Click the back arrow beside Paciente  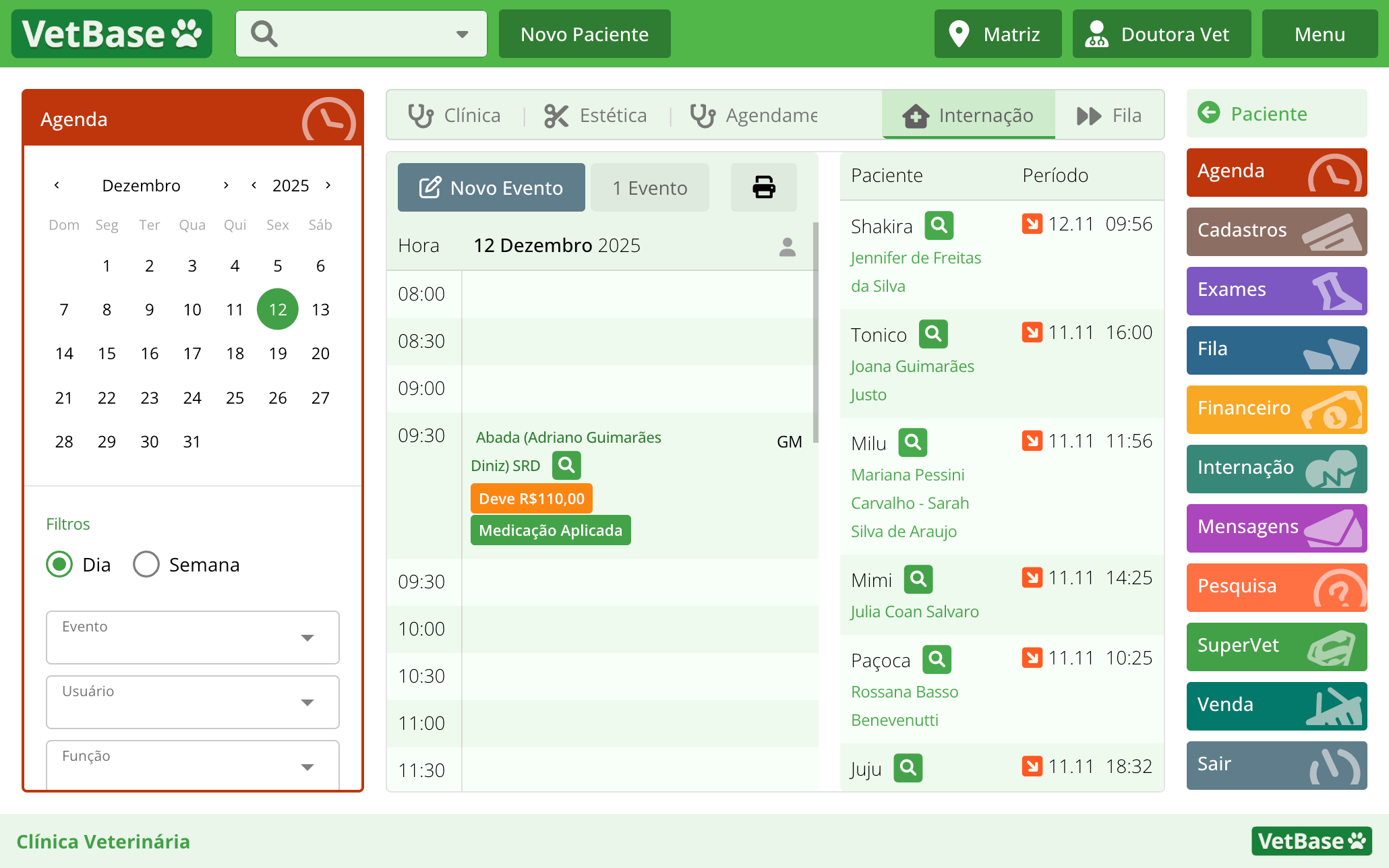click(x=1209, y=113)
